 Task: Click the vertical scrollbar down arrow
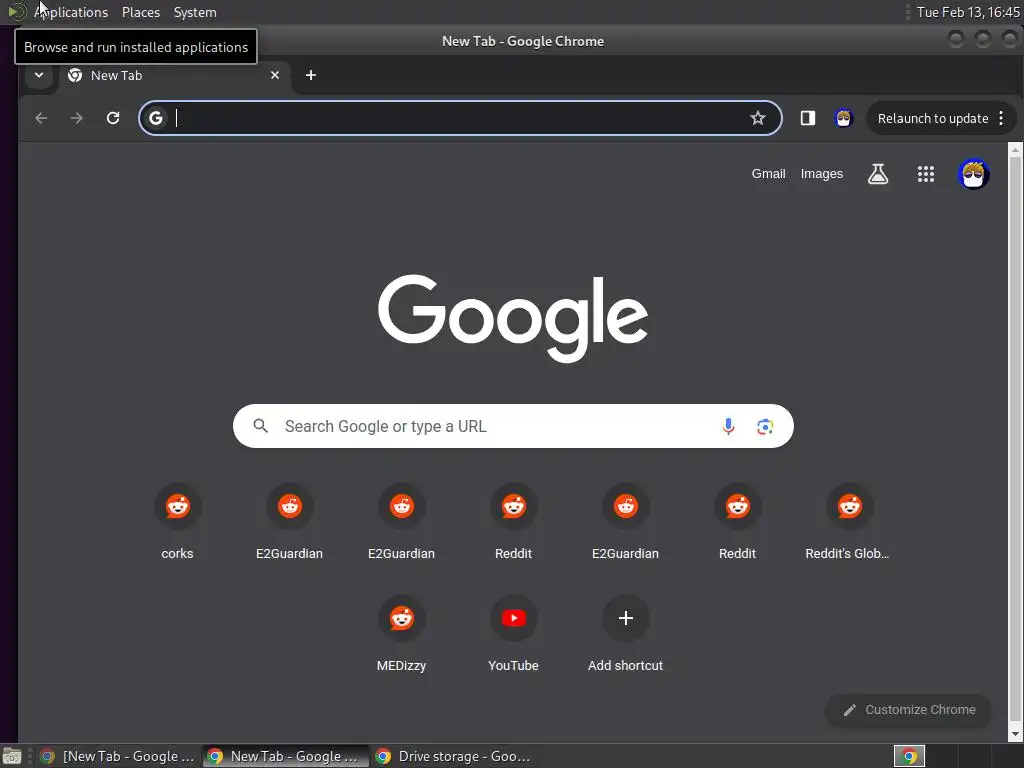click(1015, 735)
